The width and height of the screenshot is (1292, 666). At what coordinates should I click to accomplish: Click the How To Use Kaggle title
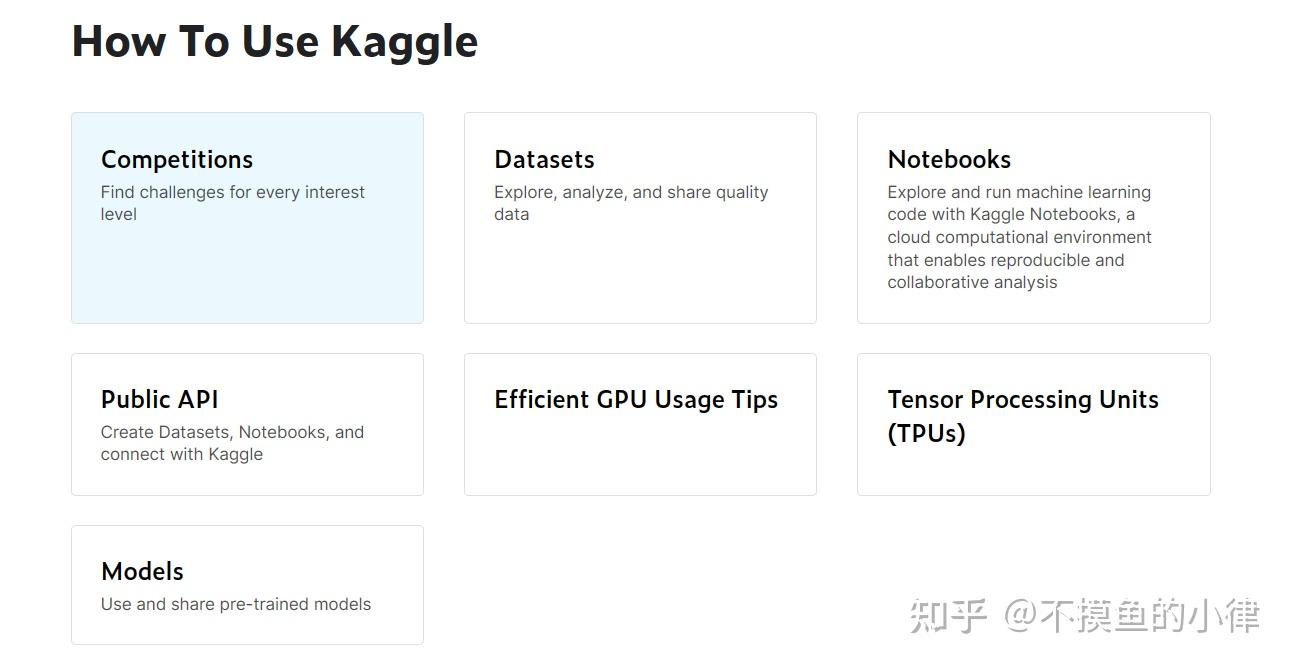coord(274,41)
